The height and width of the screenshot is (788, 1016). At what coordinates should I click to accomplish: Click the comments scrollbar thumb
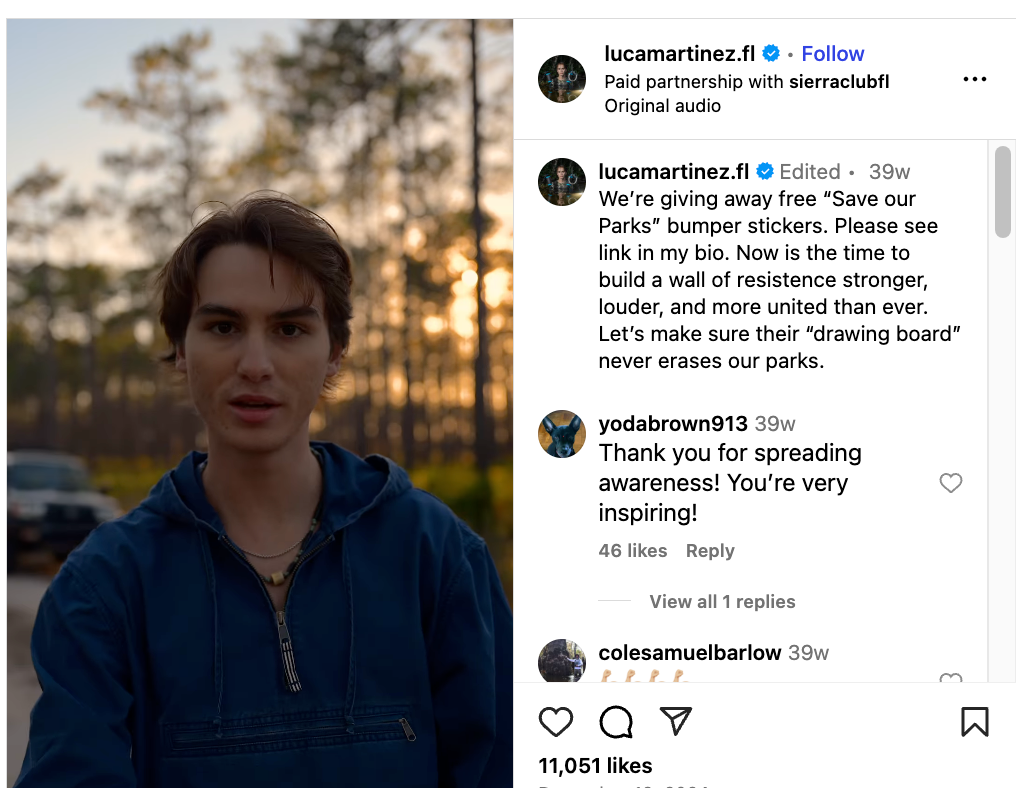(1003, 192)
